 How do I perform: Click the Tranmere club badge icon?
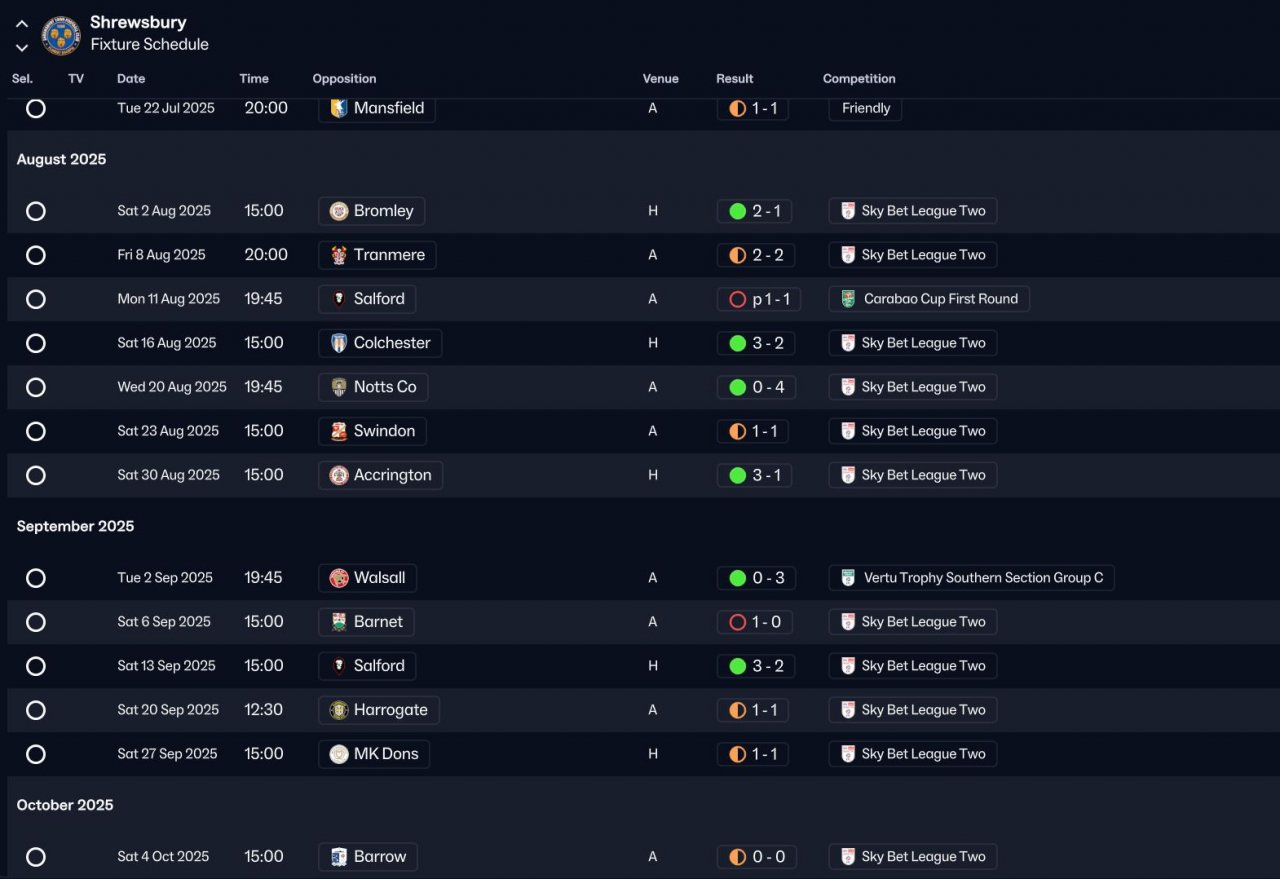point(339,255)
